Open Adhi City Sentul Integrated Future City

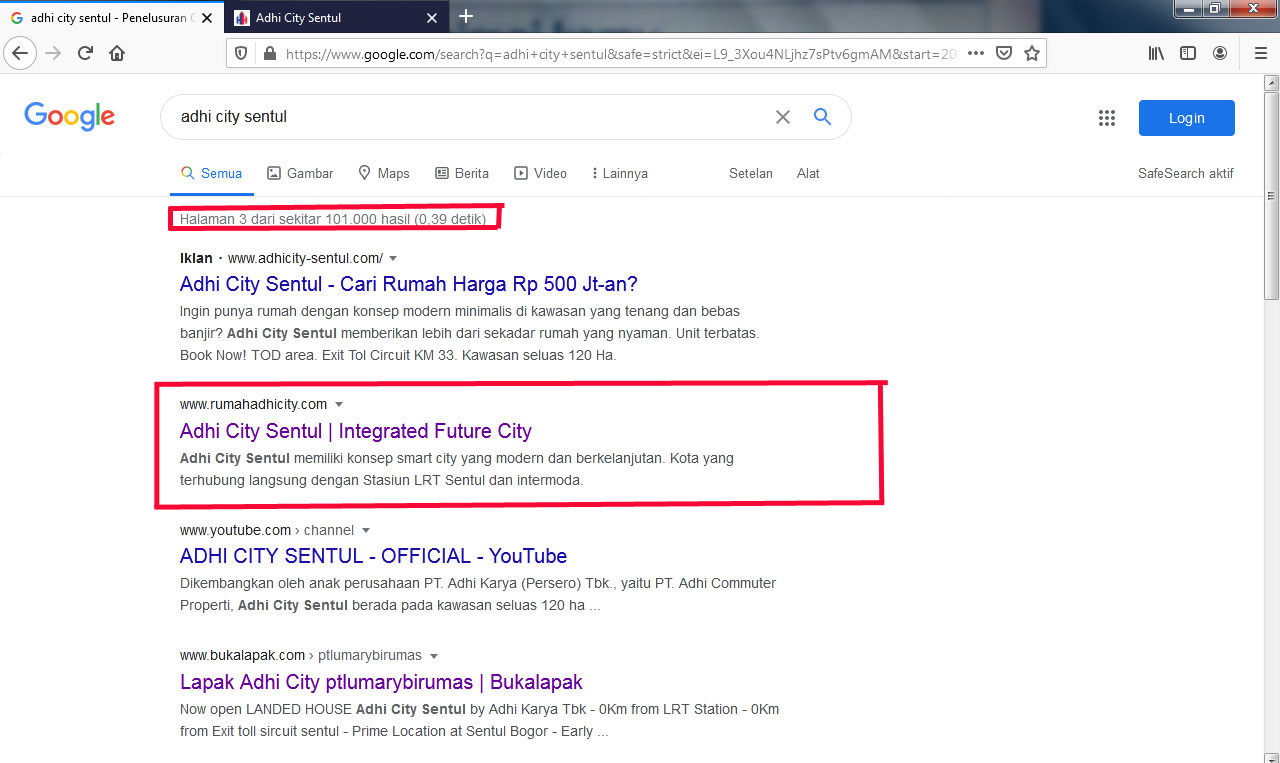356,431
